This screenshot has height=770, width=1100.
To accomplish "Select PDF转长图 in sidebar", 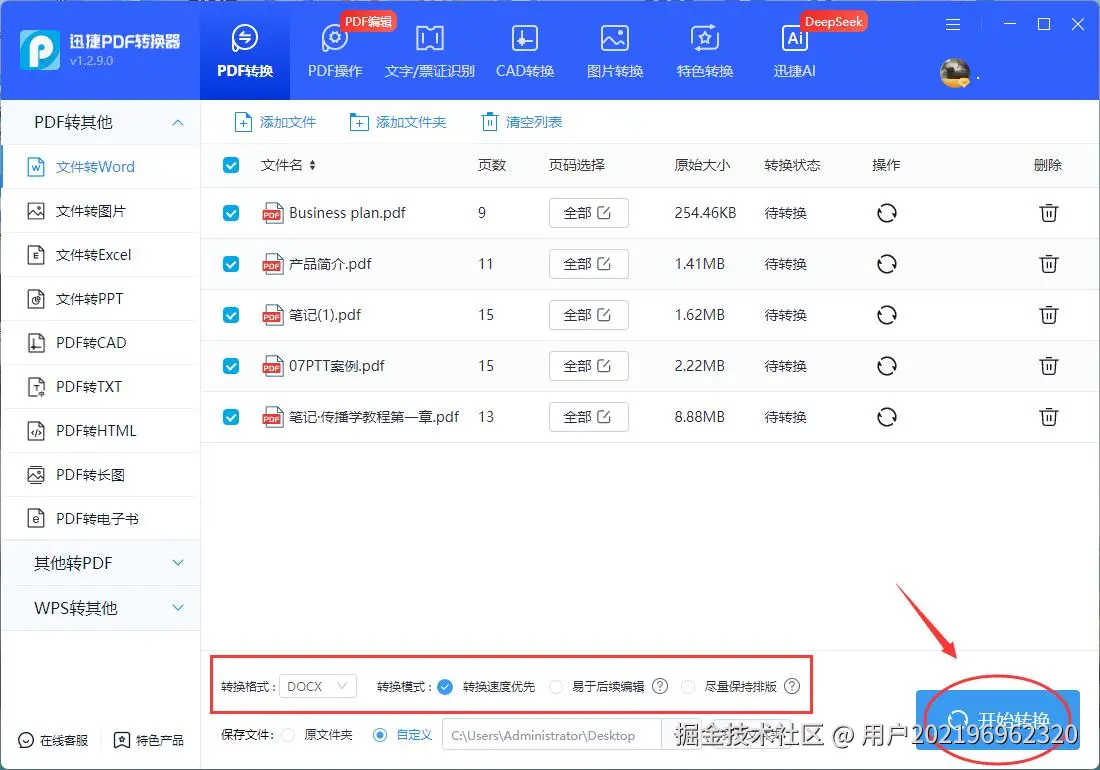I will 101,475.
